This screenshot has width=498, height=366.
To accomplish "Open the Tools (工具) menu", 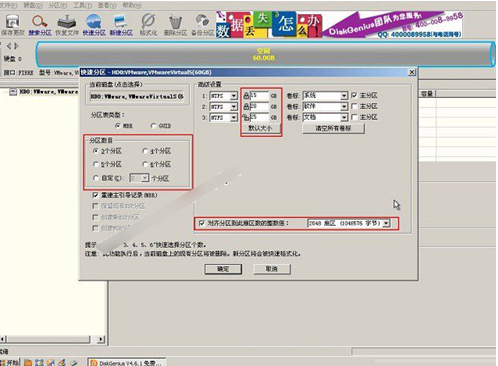I will 82,5.
